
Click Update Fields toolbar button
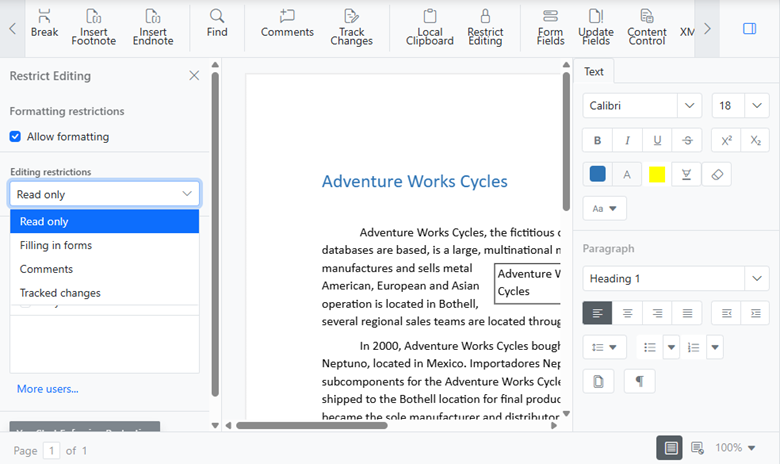click(x=595, y=27)
